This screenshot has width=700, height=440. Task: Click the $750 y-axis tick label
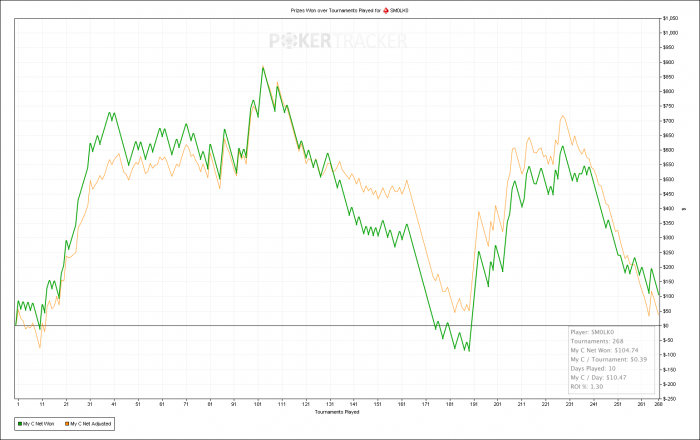point(668,106)
